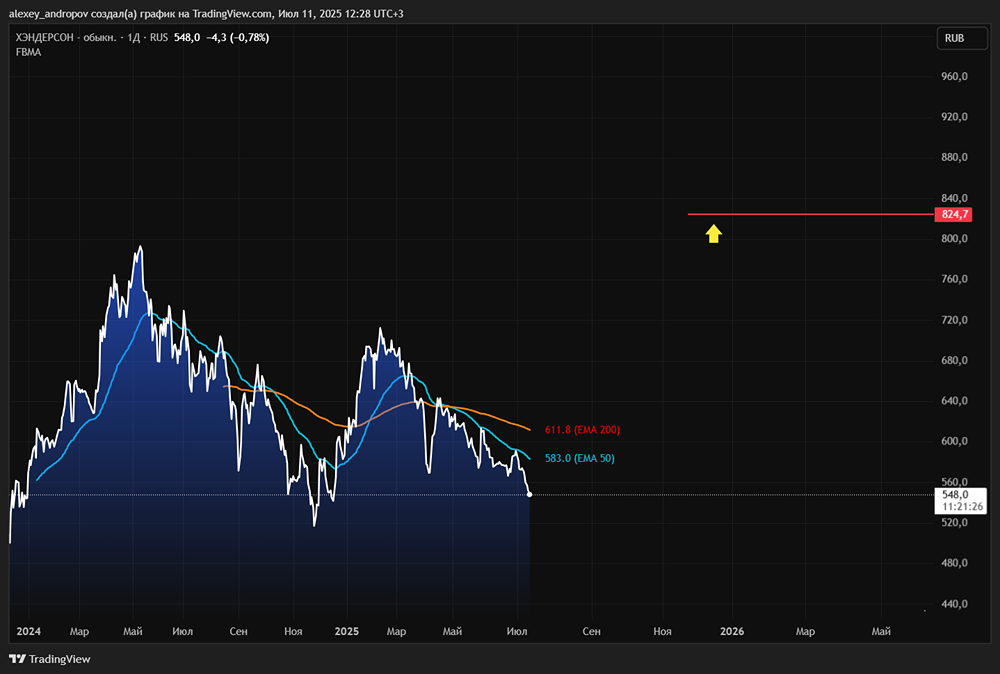Click the yellow up arrow marker
The image size is (1000, 674).
point(713,233)
